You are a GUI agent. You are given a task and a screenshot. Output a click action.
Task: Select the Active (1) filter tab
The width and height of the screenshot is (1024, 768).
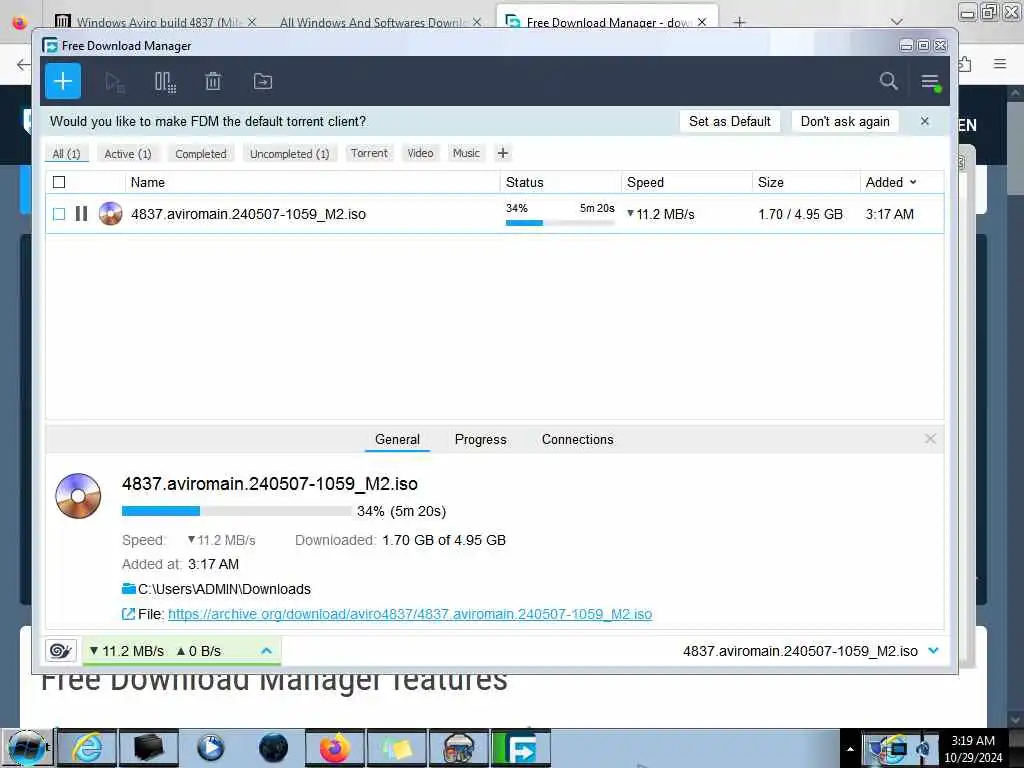click(x=128, y=153)
